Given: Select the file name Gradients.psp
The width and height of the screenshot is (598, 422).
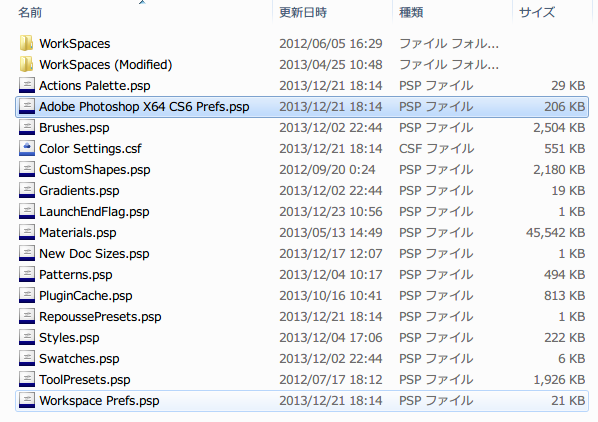Looking at the screenshot, I should coord(79,191).
